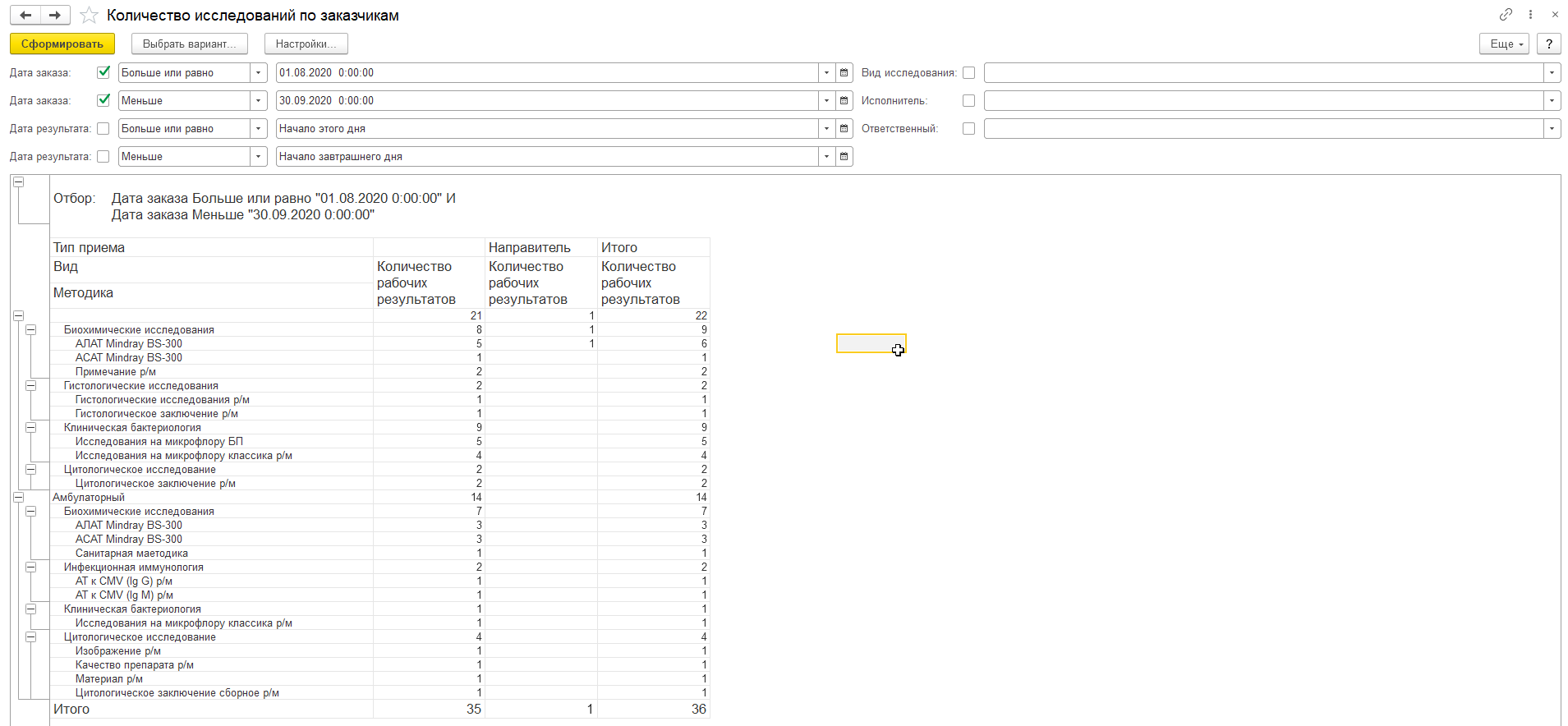Screen dimensions: 1568x726
Task: Open calendar picker for 01.08.2020 date field
Action: (x=844, y=73)
